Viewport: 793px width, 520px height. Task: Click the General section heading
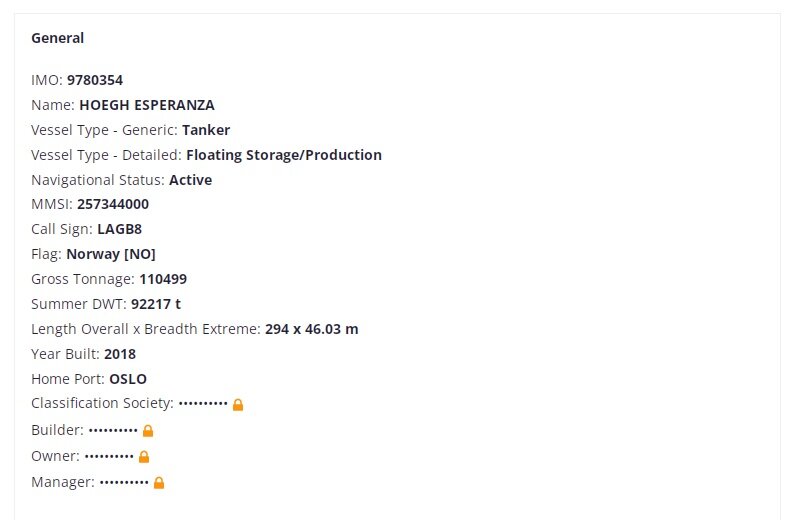[x=58, y=38]
